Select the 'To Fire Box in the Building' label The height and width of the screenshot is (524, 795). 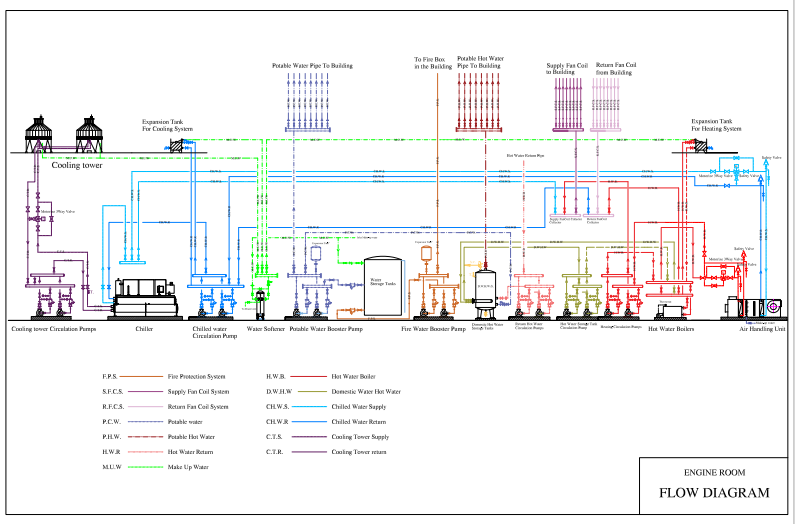(434, 63)
